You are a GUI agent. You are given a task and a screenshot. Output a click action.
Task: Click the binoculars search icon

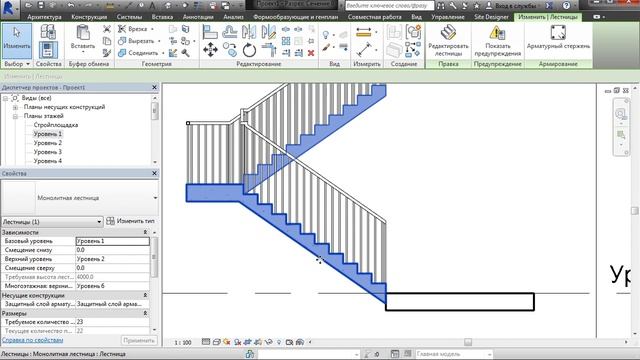click(441, 6)
